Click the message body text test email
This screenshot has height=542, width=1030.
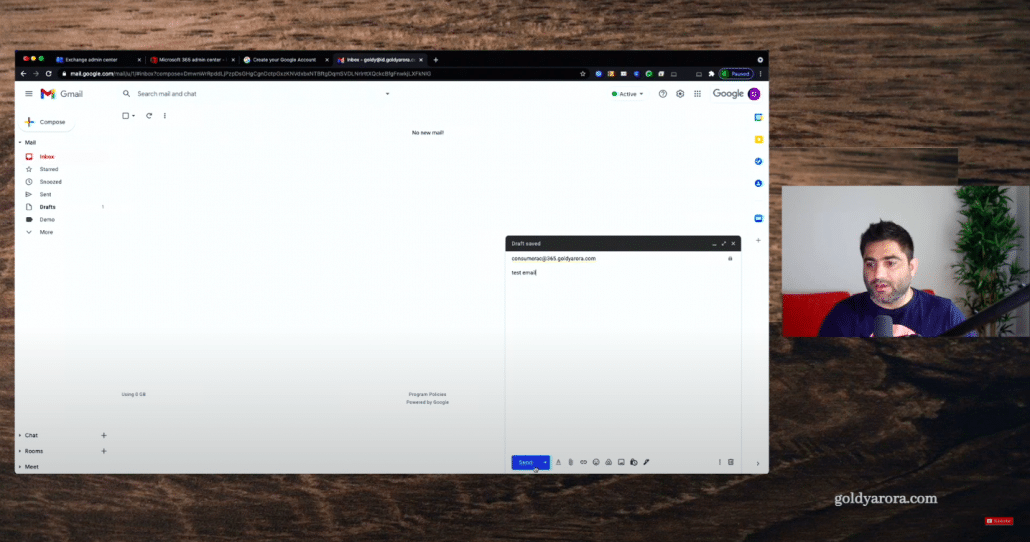(x=524, y=273)
